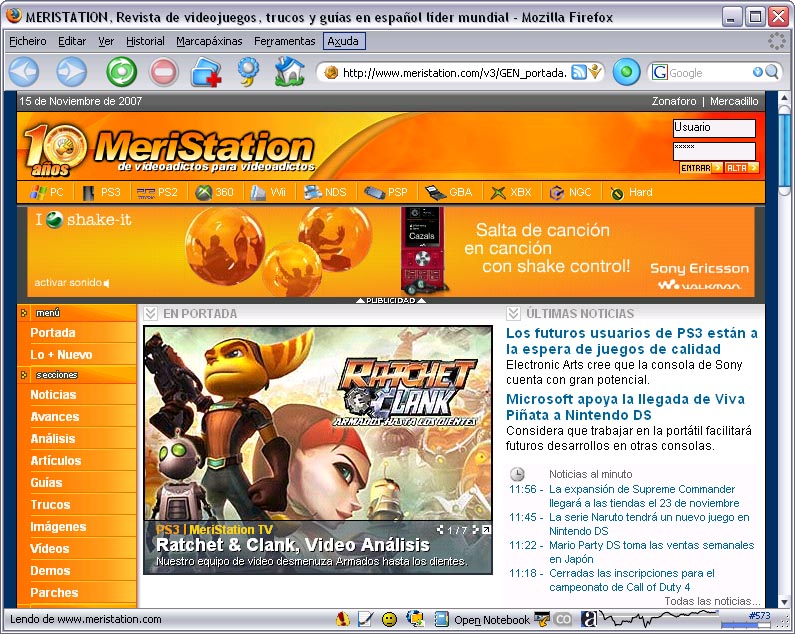Click the ALTA sign-up button
This screenshot has height=634, width=795.
click(x=741, y=168)
